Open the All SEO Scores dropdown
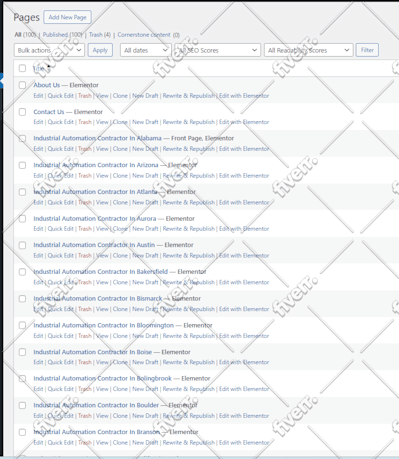This screenshot has width=399, height=459. pos(217,50)
